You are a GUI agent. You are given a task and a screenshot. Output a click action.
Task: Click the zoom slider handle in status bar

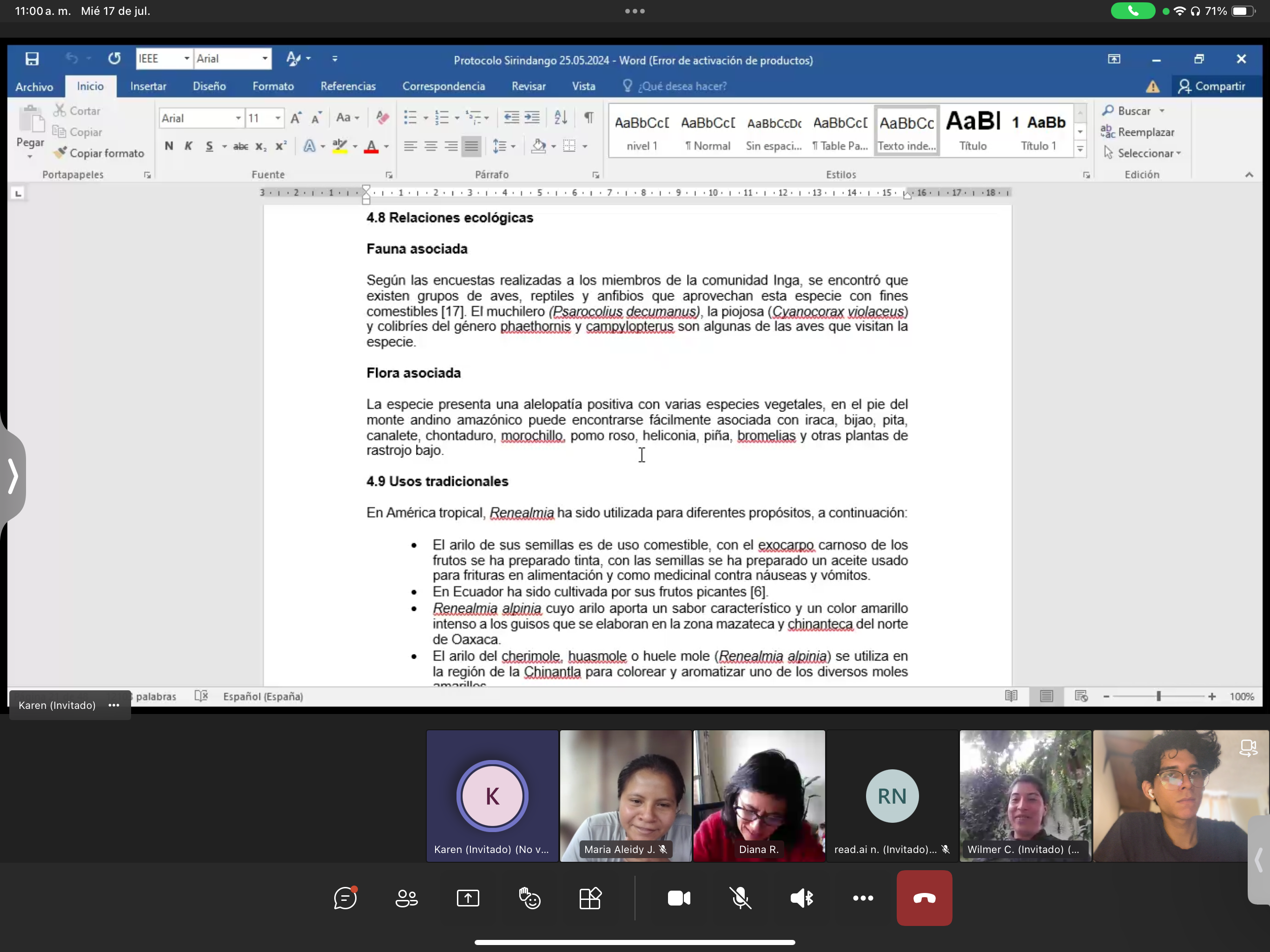click(1158, 696)
